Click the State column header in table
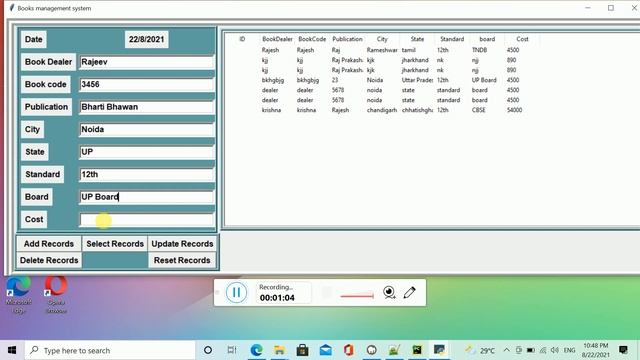The height and width of the screenshot is (360, 640). [417, 39]
